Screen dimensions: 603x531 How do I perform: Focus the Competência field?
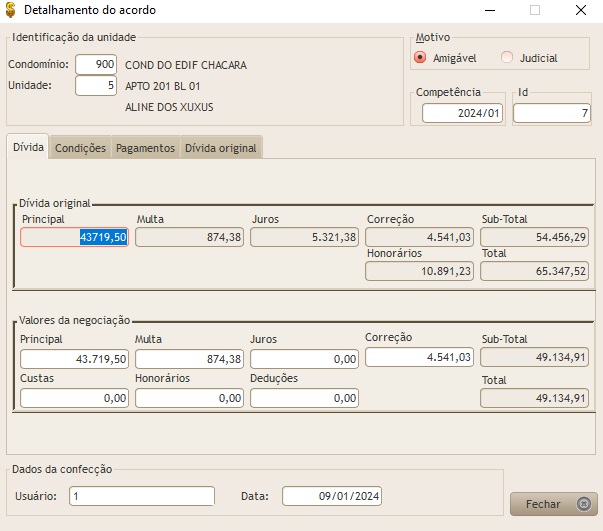461,114
